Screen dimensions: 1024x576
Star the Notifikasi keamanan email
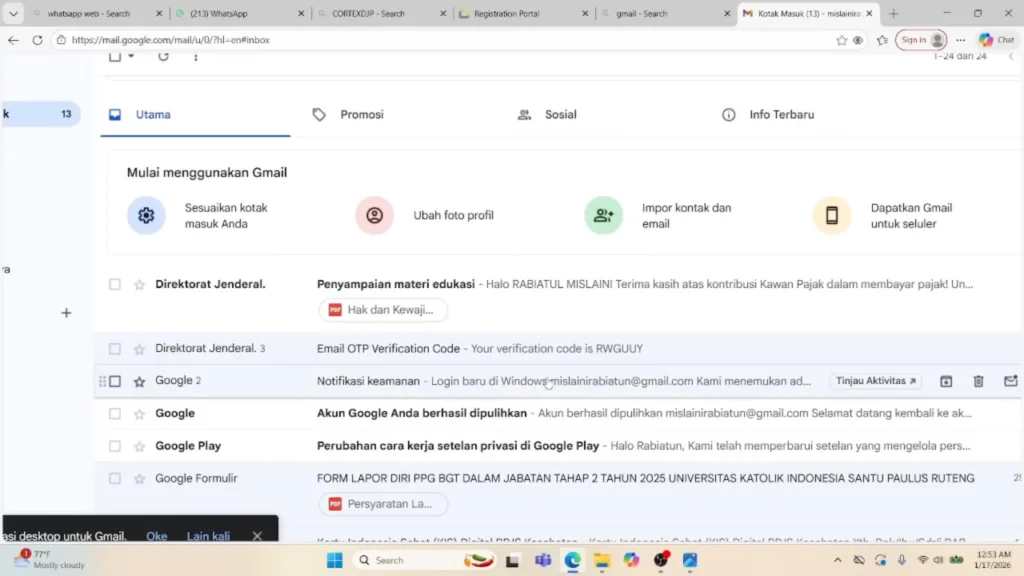(139, 381)
